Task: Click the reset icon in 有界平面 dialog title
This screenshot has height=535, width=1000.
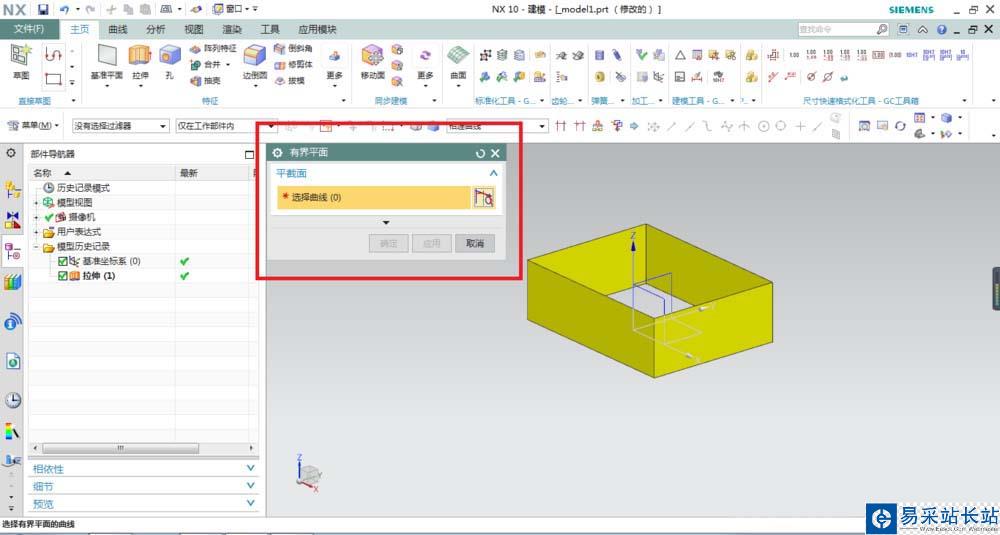Action: coord(481,153)
